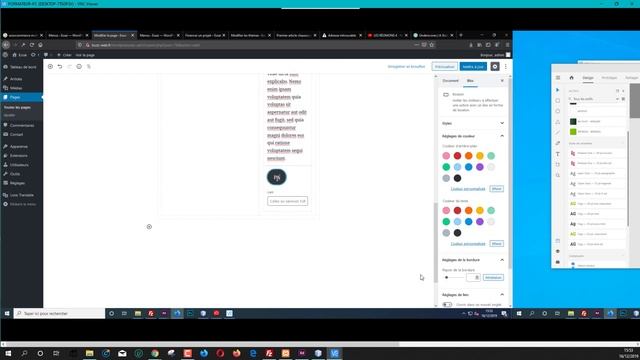Select the rectangle tool in Adobe XD window

558,100
